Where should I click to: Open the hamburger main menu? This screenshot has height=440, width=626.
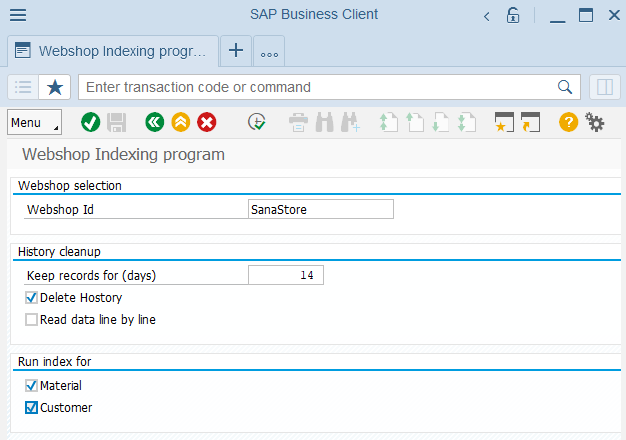click(18, 15)
